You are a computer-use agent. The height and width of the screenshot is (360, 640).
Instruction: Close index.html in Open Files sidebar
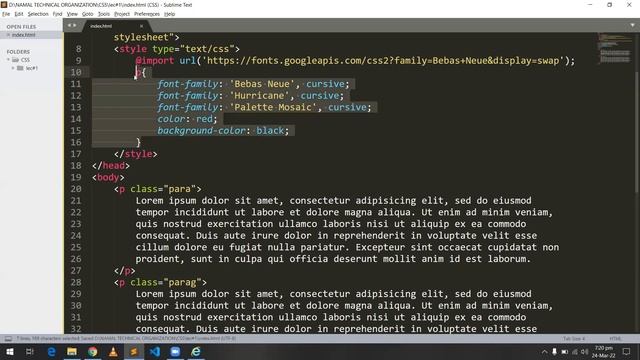(8, 35)
